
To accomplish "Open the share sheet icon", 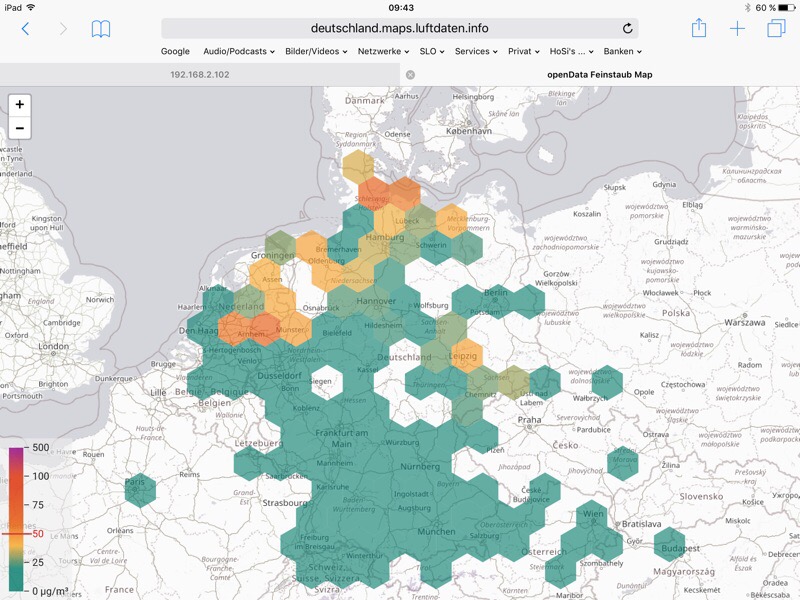I will (699, 28).
